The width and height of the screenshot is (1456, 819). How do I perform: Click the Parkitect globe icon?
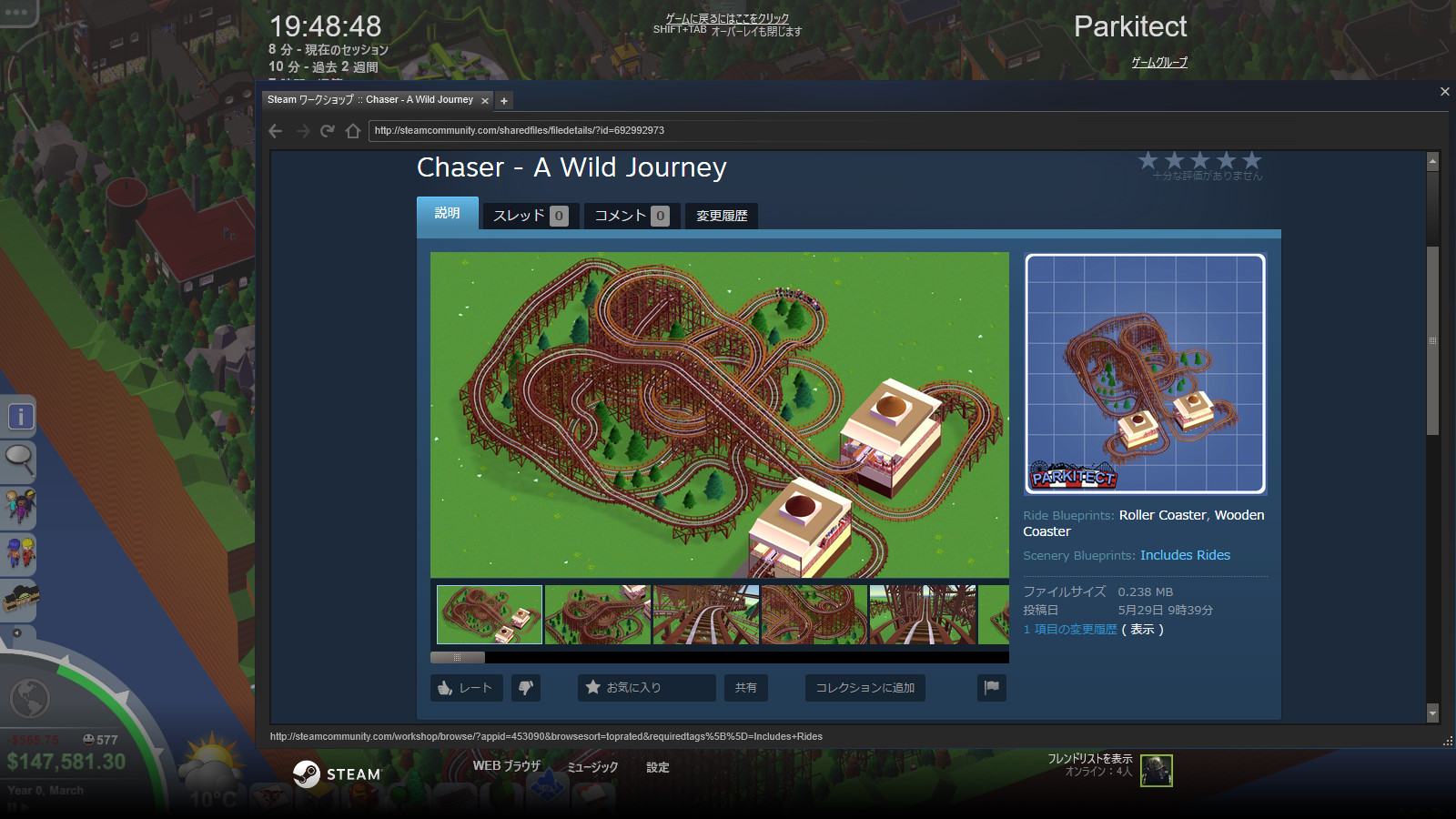(29, 698)
